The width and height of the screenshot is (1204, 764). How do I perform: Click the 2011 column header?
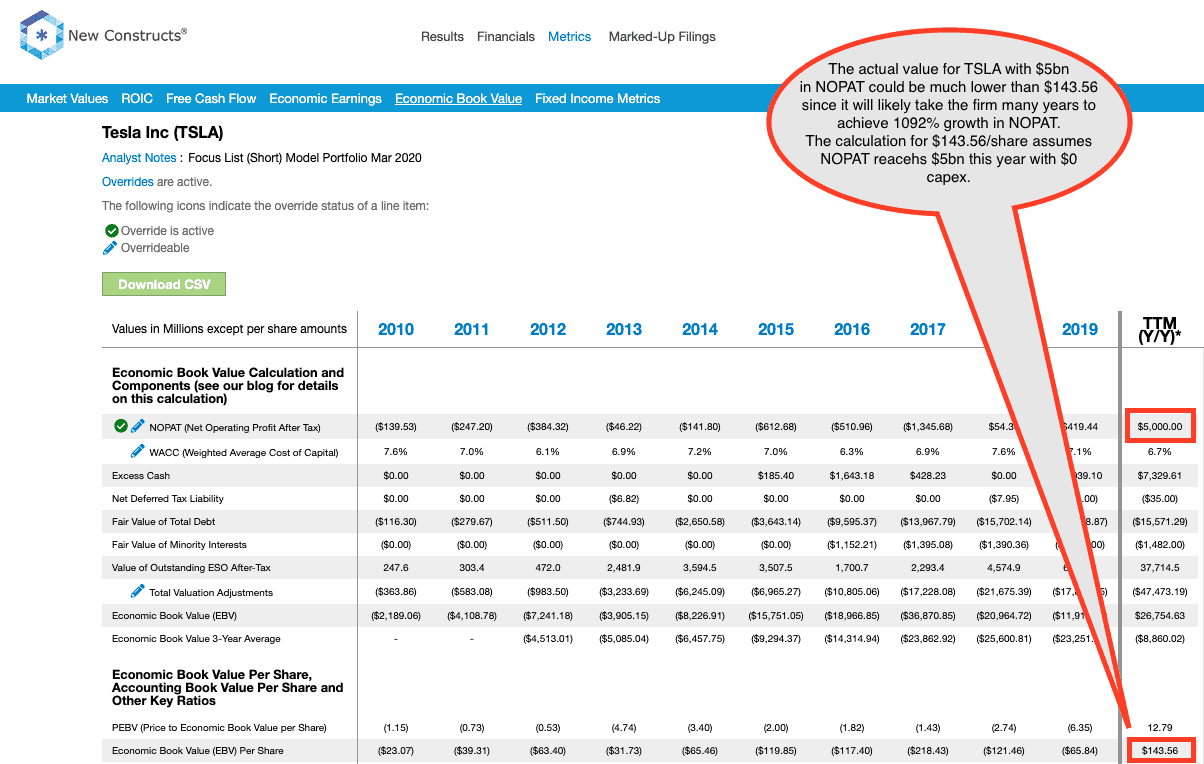(x=472, y=329)
